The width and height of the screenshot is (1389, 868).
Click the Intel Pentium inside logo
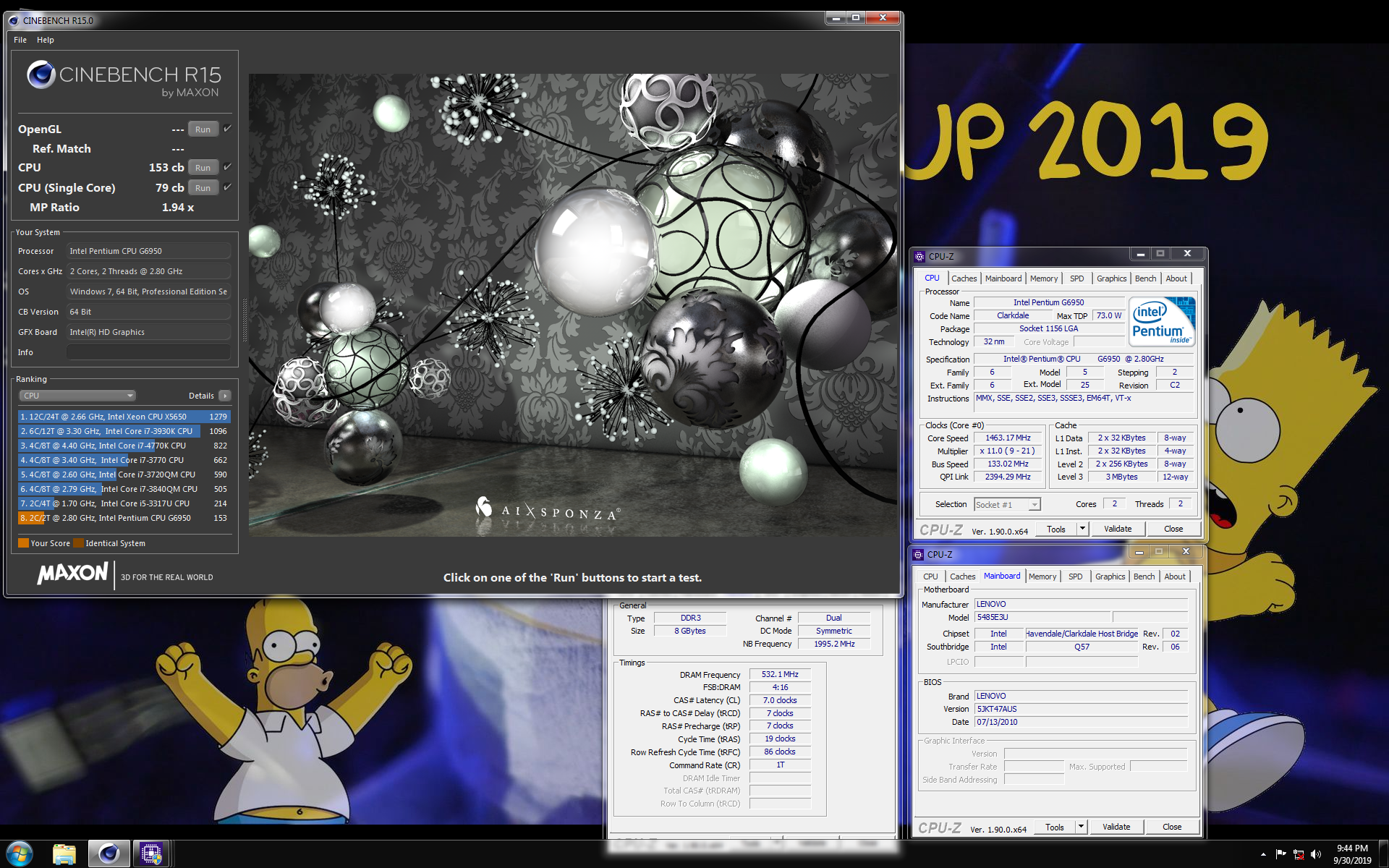click(x=1162, y=322)
